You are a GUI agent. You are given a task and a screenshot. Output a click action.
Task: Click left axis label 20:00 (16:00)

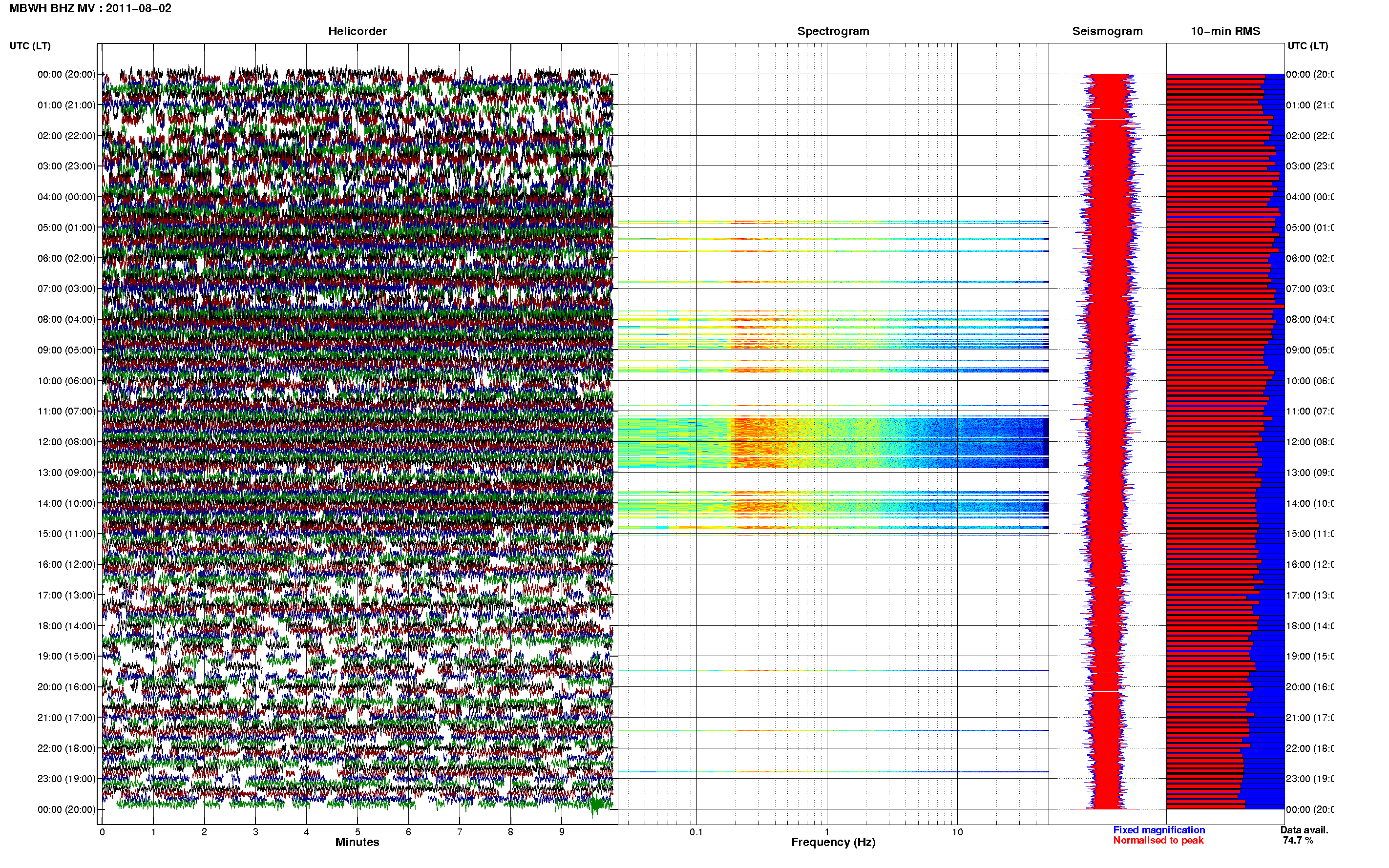tap(66, 686)
